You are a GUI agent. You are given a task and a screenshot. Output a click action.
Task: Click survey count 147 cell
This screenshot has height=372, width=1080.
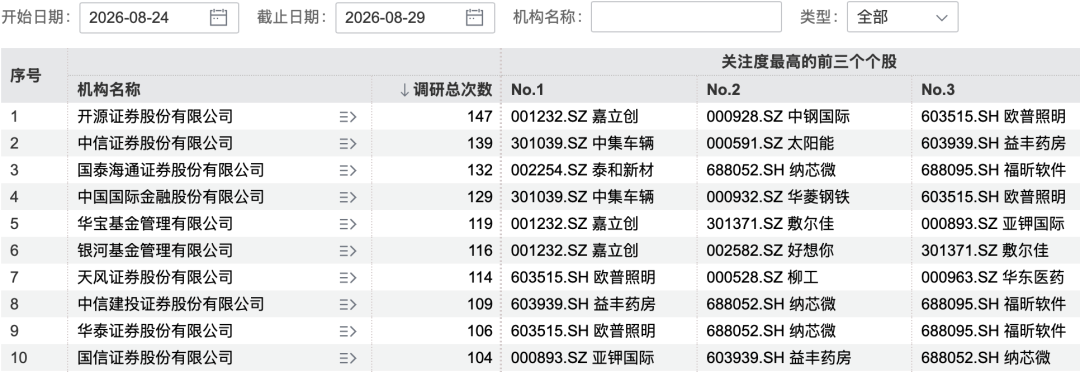click(480, 116)
